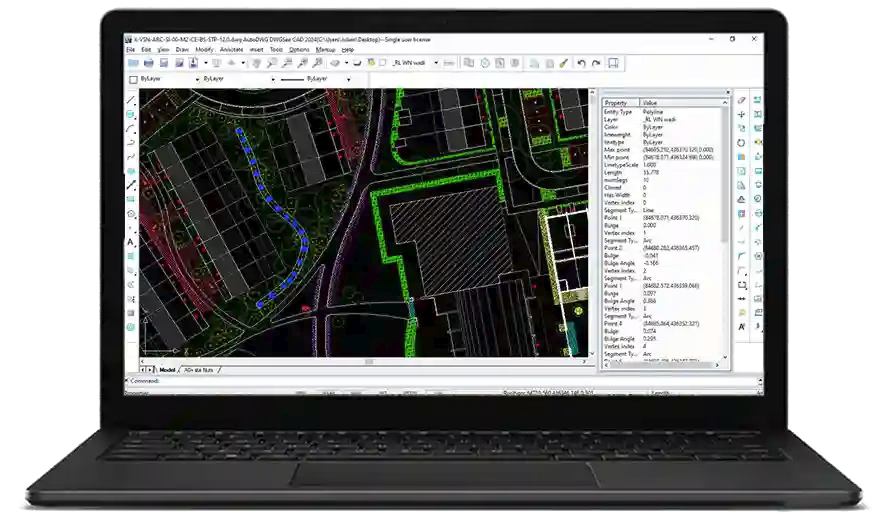Open the Edit menu
The height and width of the screenshot is (518, 888).
point(146,50)
